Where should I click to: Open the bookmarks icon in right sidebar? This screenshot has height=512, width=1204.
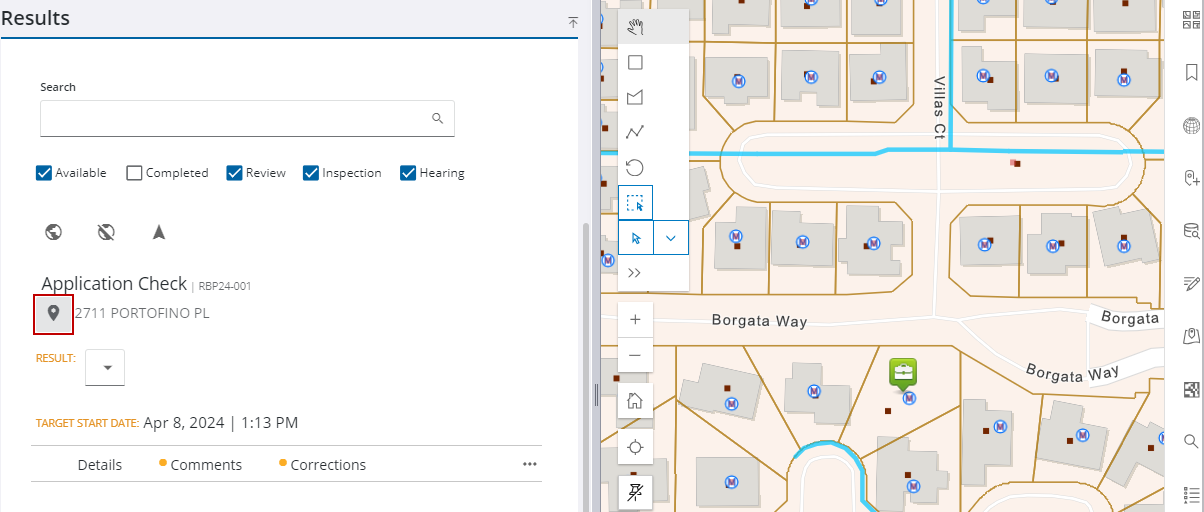click(1191, 72)
